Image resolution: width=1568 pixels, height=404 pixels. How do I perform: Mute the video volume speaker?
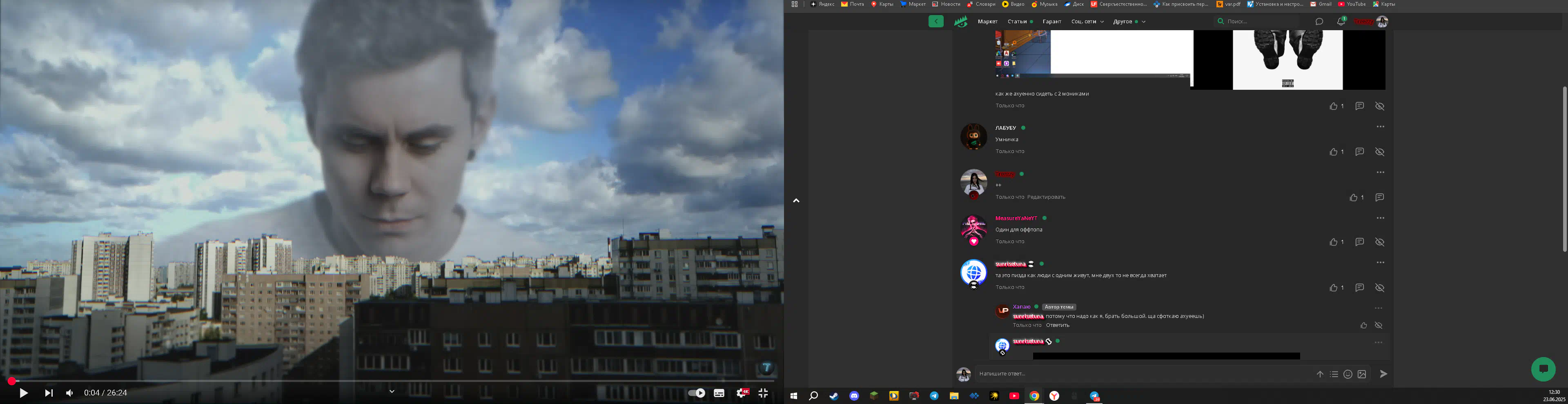click(69, 393)
